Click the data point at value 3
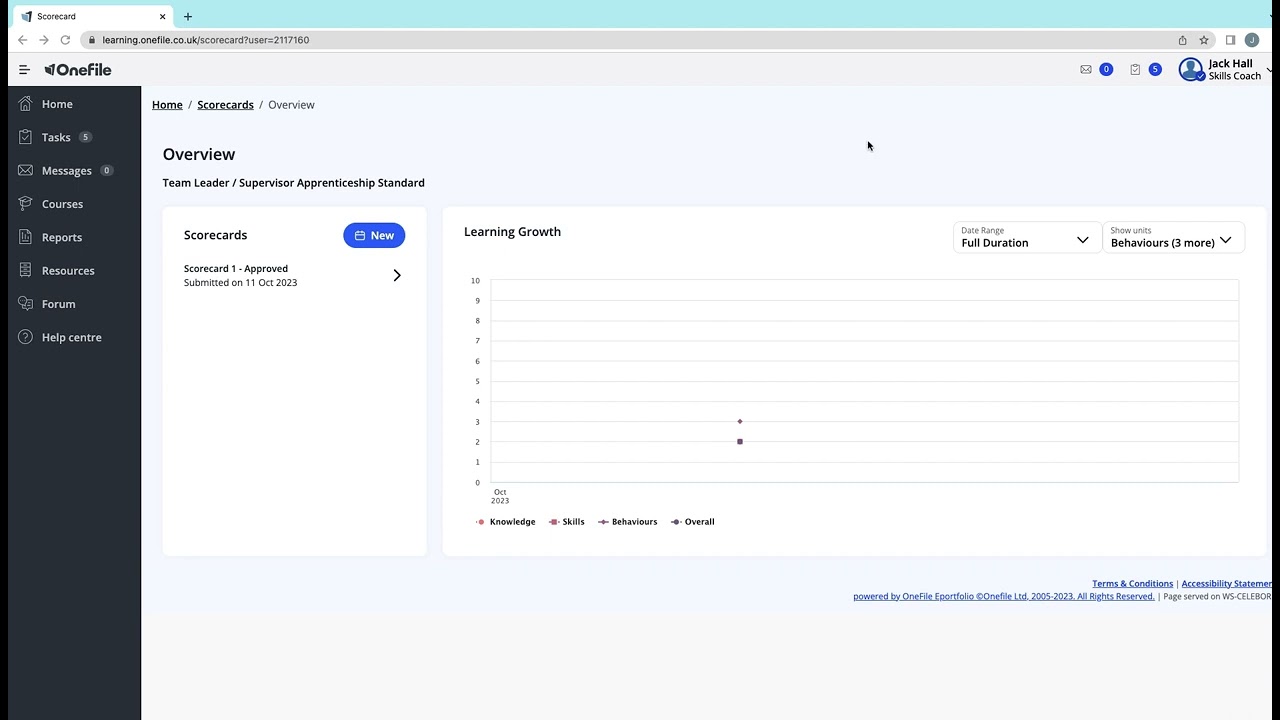Screen dimensions: 1280x720 tap(740, 422)
